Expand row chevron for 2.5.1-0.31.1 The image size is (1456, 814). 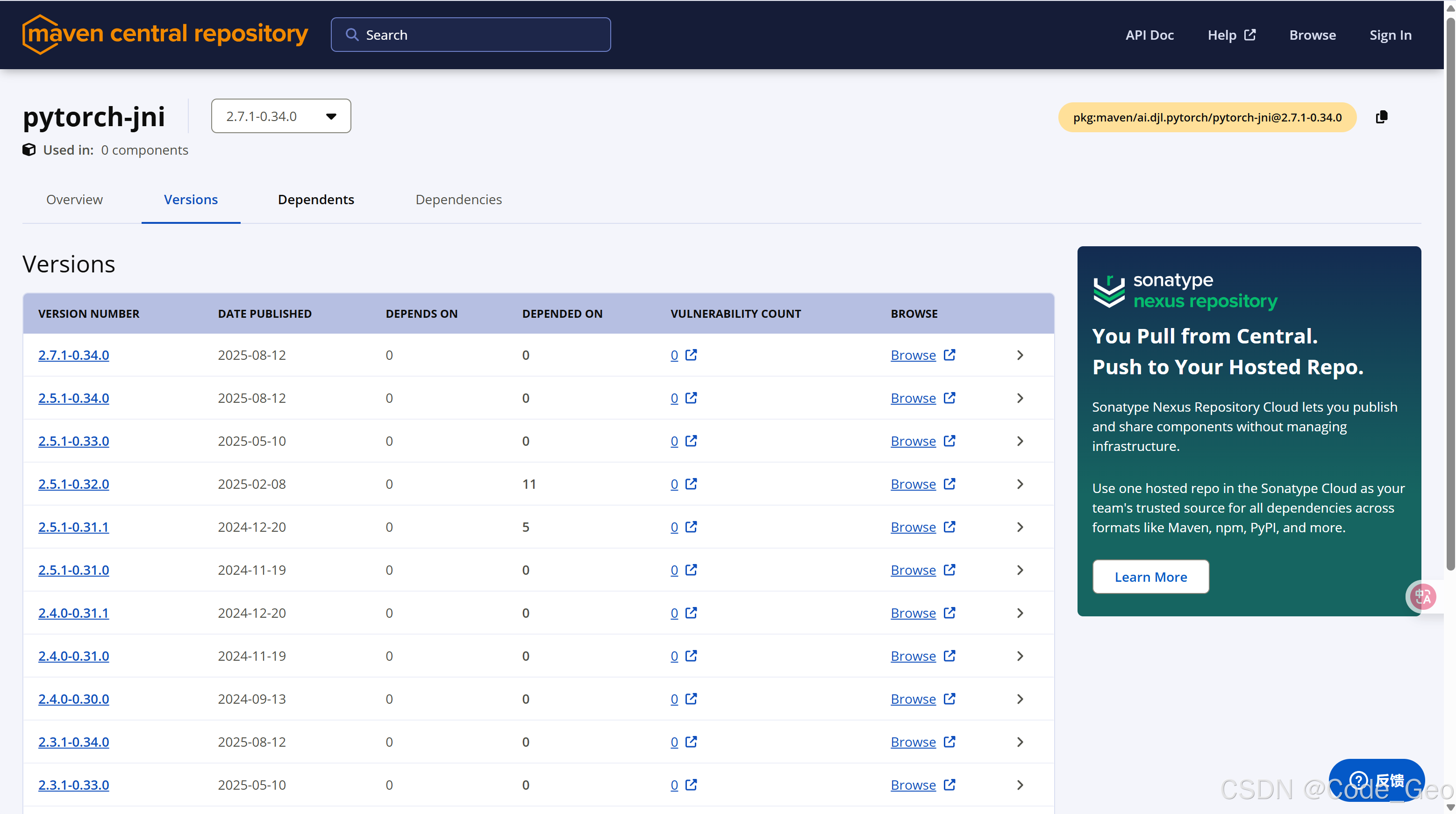[1020, 527]
